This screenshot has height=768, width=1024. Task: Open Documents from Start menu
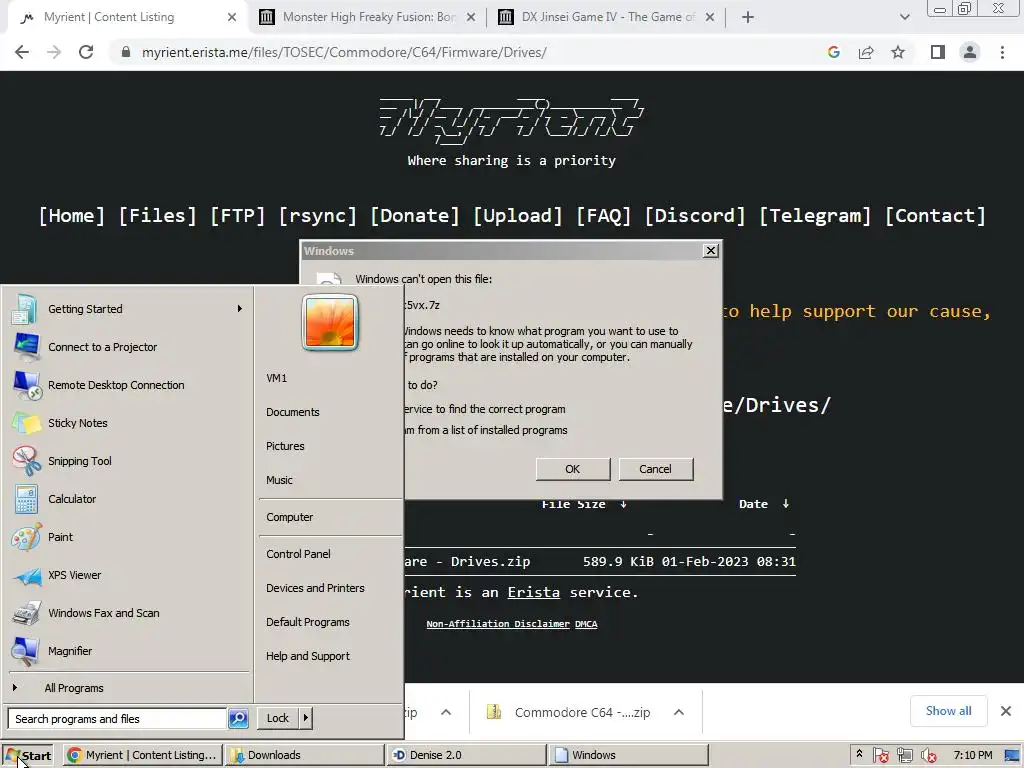pos(293,412)
